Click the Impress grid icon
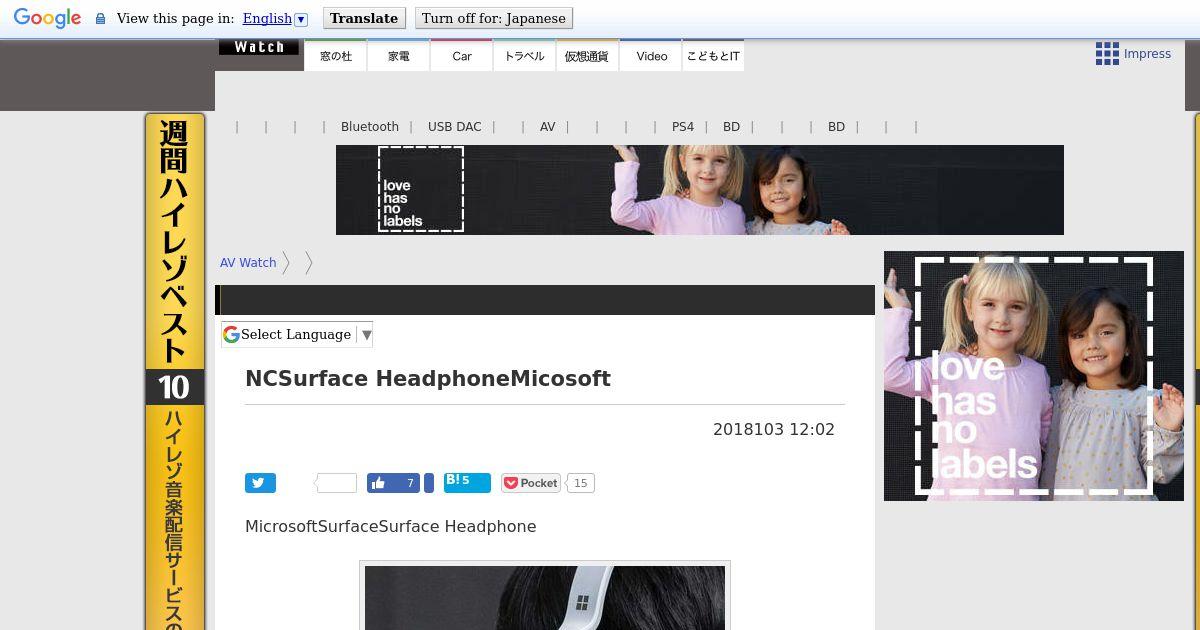1200x630 pixels. pos(1107,54)
